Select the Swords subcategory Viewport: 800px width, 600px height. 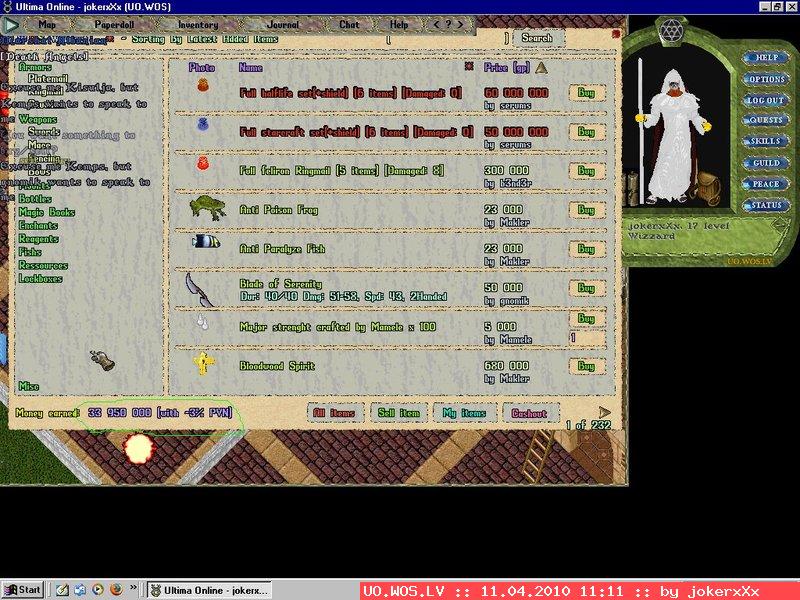coord(44,132)
